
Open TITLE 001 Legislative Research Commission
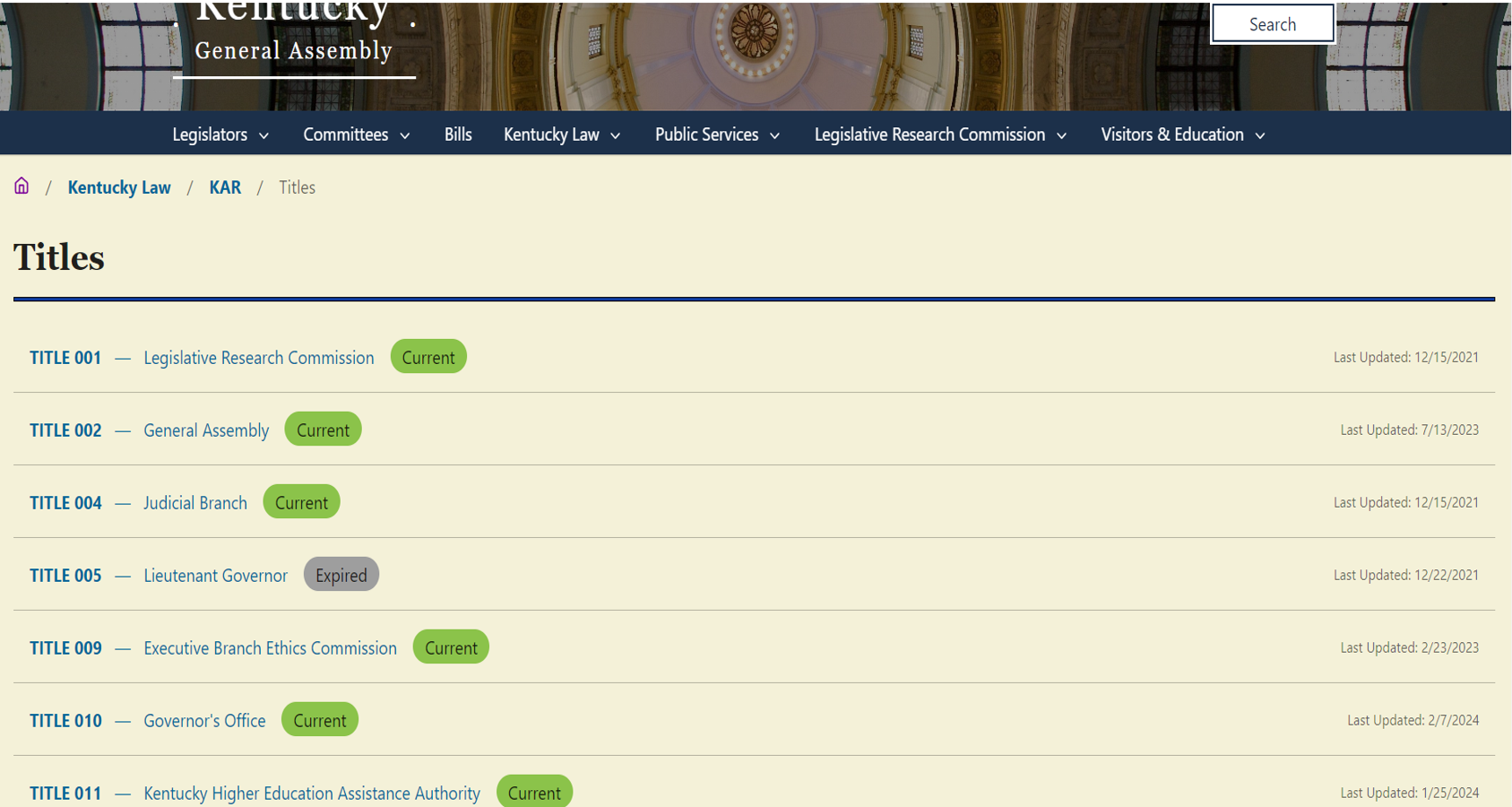click(x=65, y=357)
